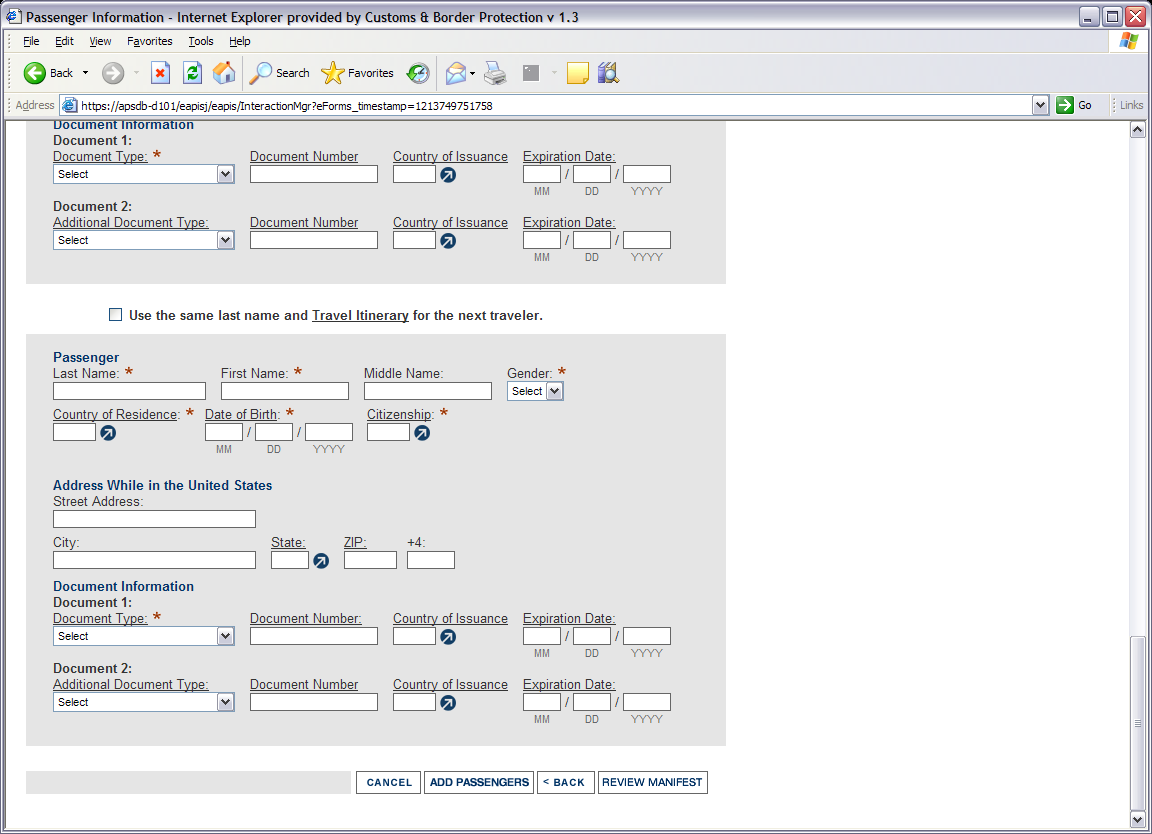
Task: Click the gray Edit toolbar icon
Action: tap(530, 73)
